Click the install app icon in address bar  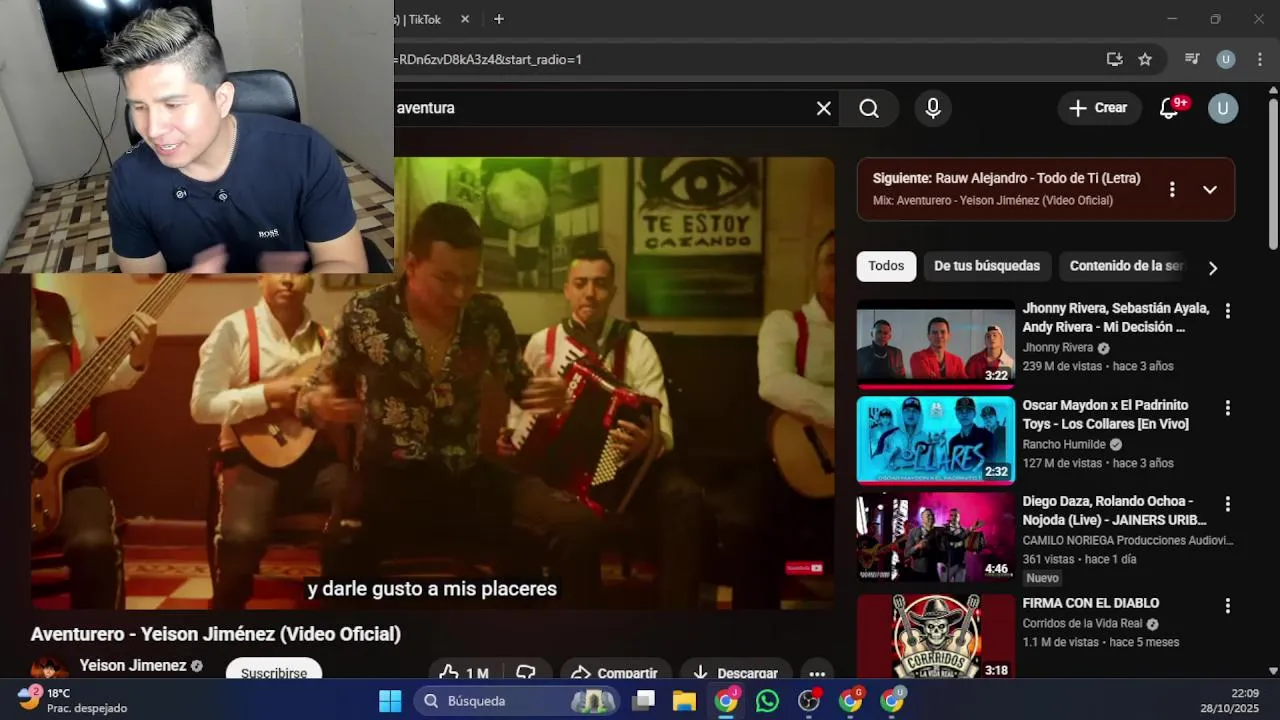[x=1115, y=59]
